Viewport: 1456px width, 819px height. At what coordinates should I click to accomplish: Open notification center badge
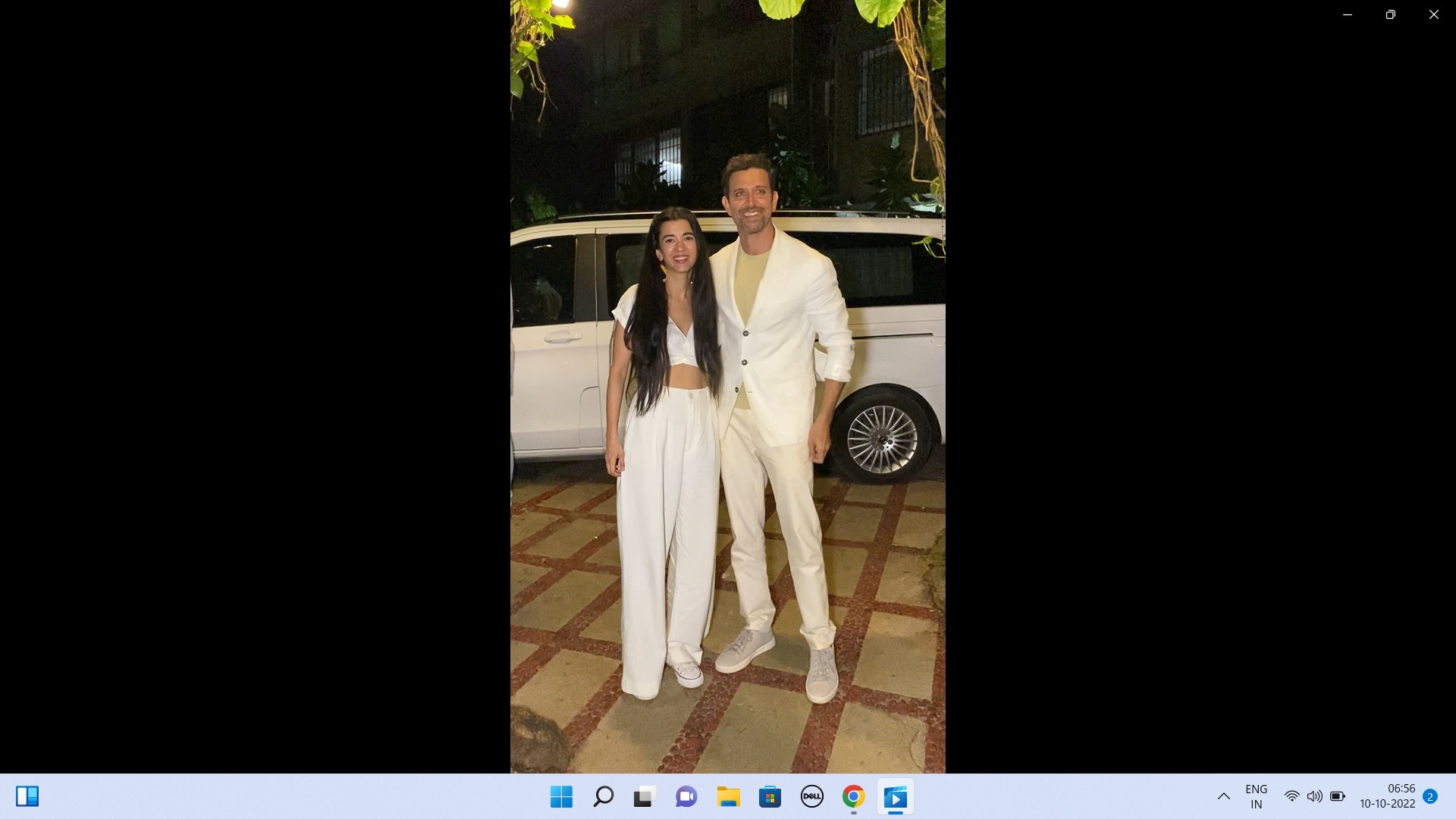[x=1430, y=796]
